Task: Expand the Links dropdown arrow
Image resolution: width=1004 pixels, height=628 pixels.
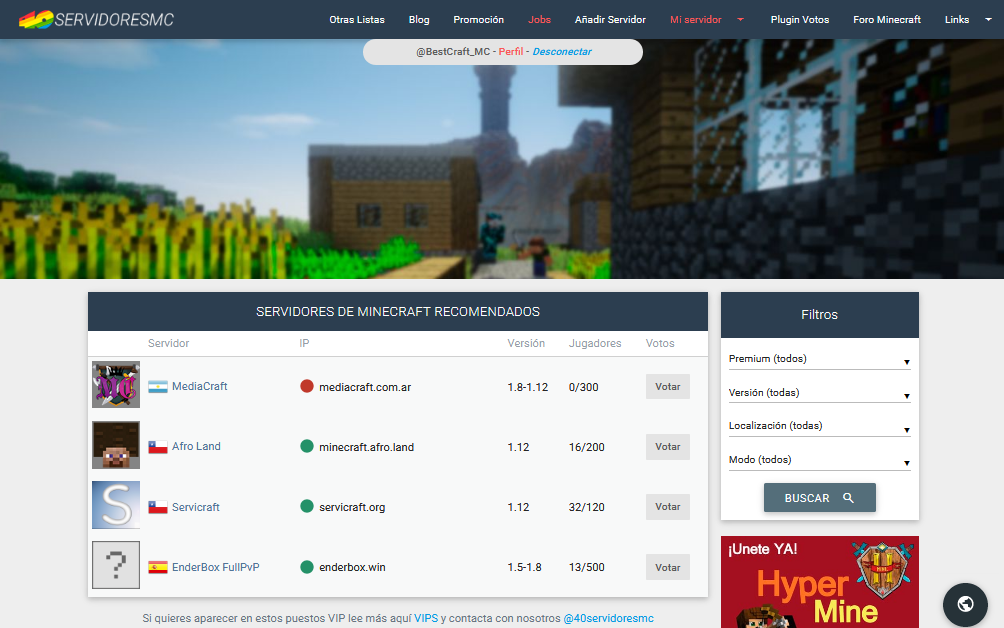Action: coord(988,20)
